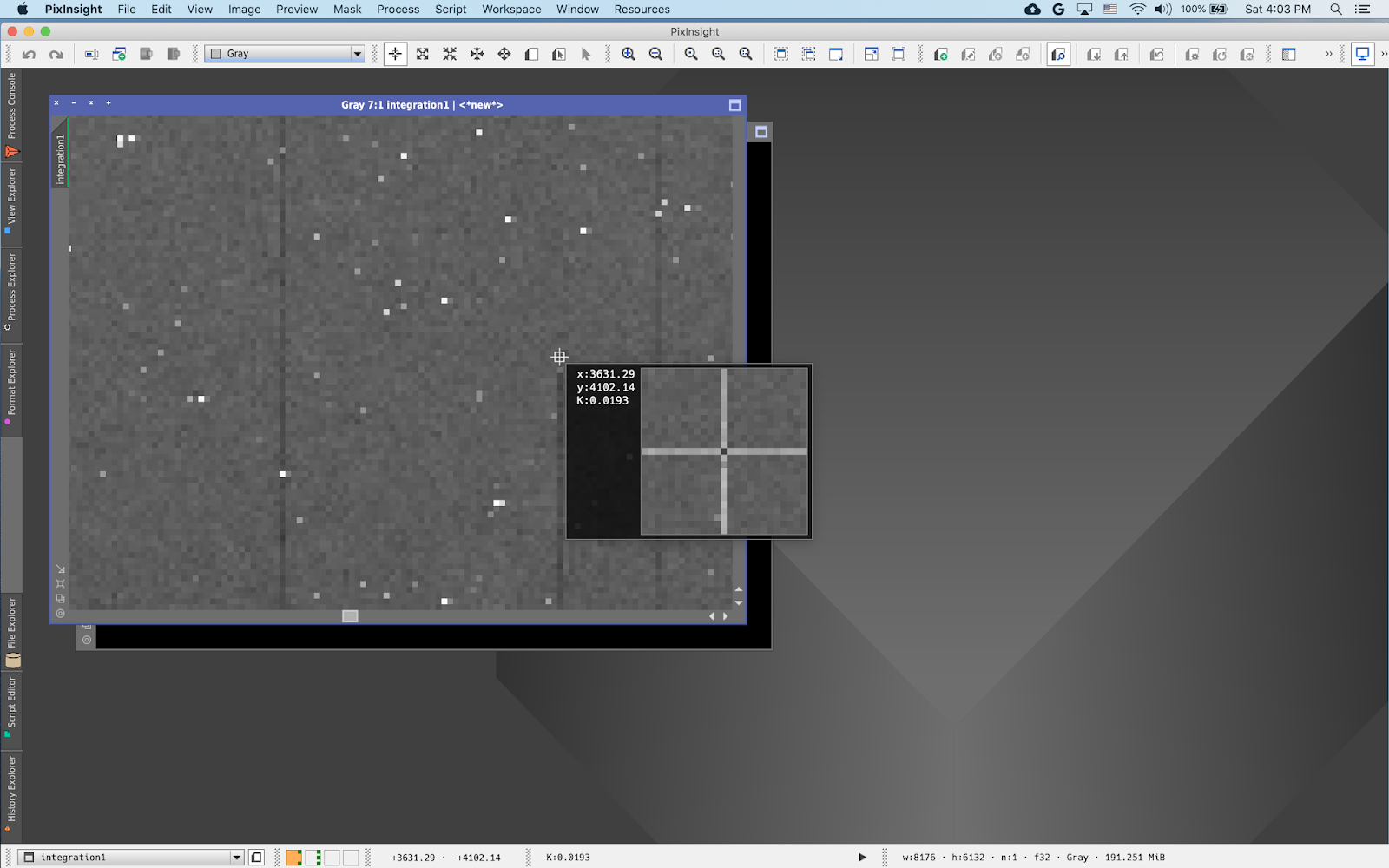Click the panel layout toolbar icon
Screen dimensions: 1389x868
click(1289, 54)
